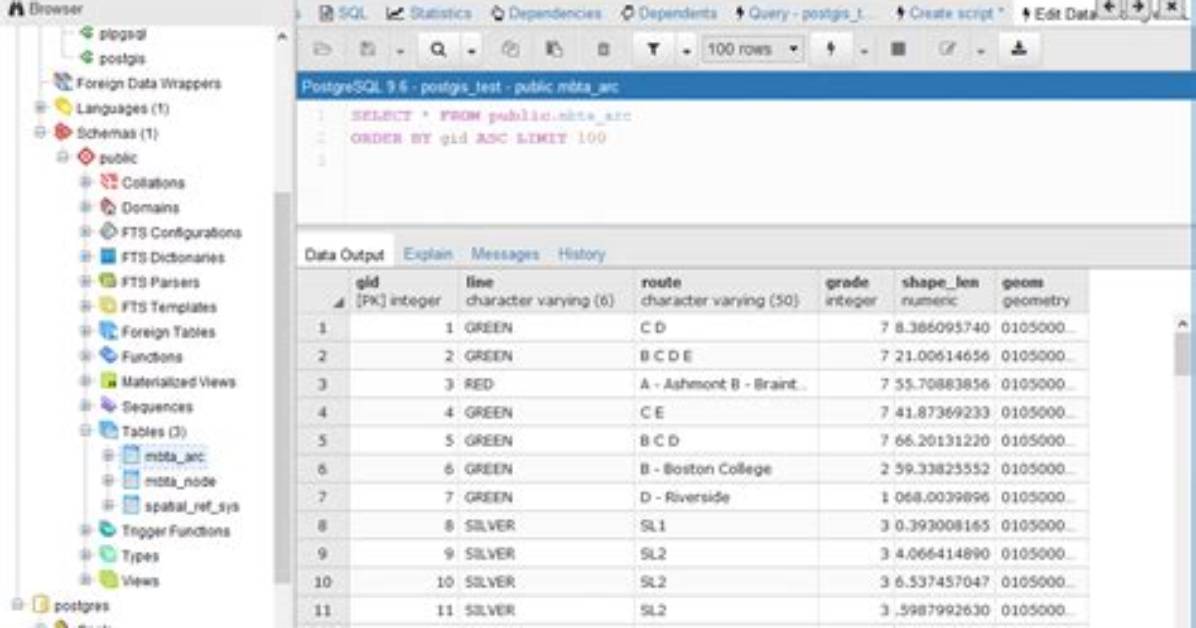
Task: Click the Clear/Edit pencil toolbar icon
Action: point(947,50)
